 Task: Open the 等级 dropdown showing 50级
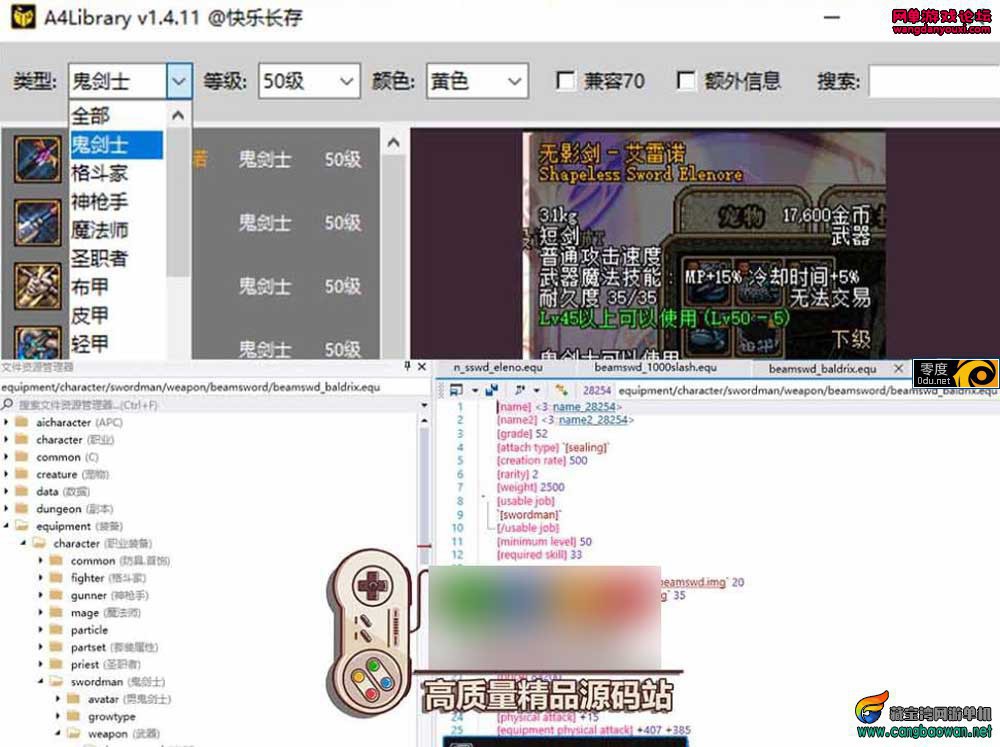pyautogui.click(x=309, y=81)
